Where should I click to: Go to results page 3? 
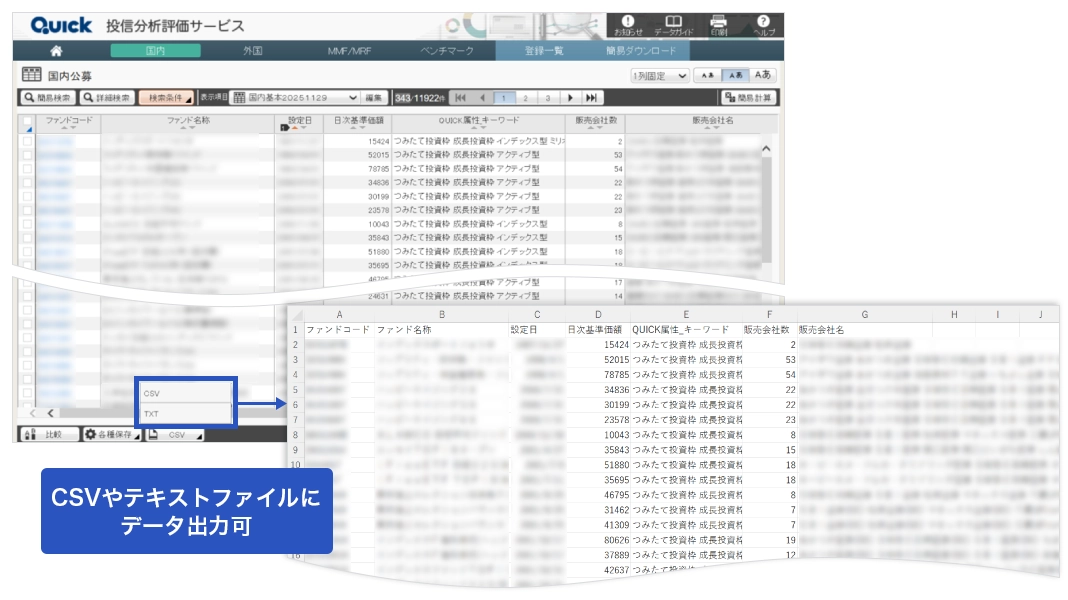tap(548, 98)
